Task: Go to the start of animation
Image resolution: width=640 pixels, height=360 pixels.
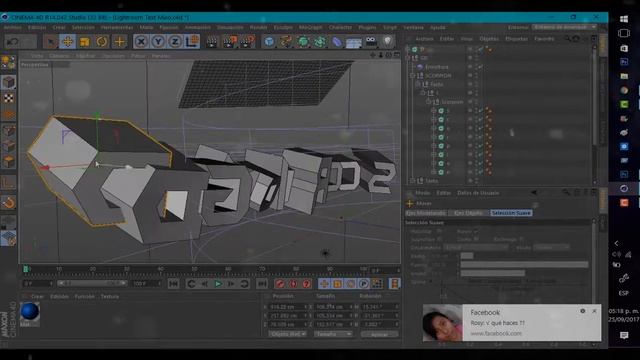Action: click(173, 284)
